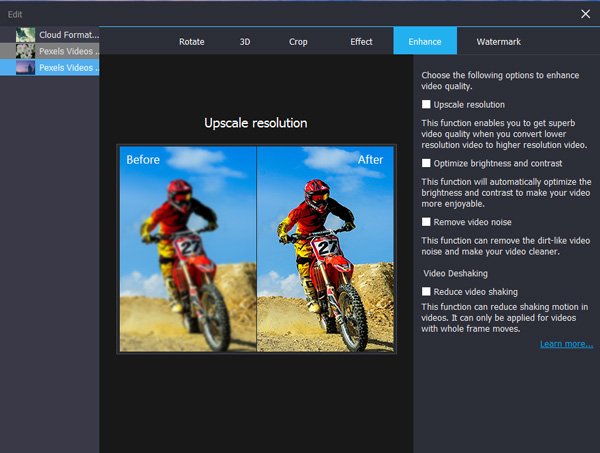Open the 3D tab
This screenshot has width=600, height=453.
coord(245,42)
